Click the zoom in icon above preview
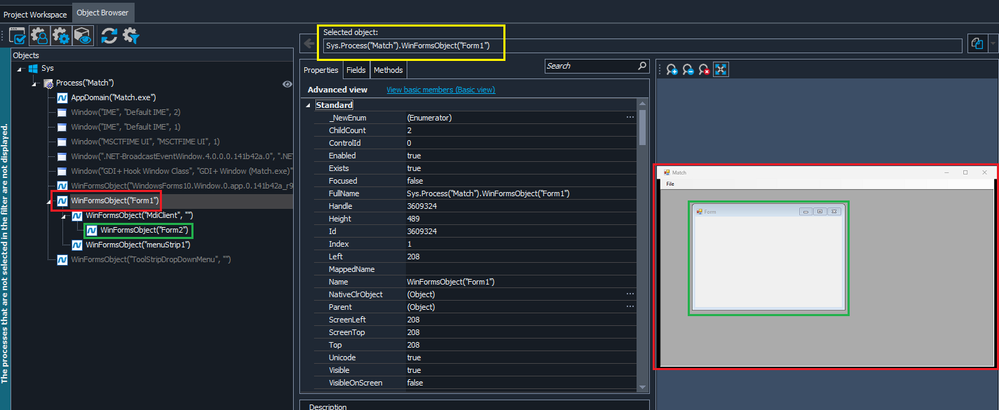The width and height of the screenshot is (999, 410). 671,69
